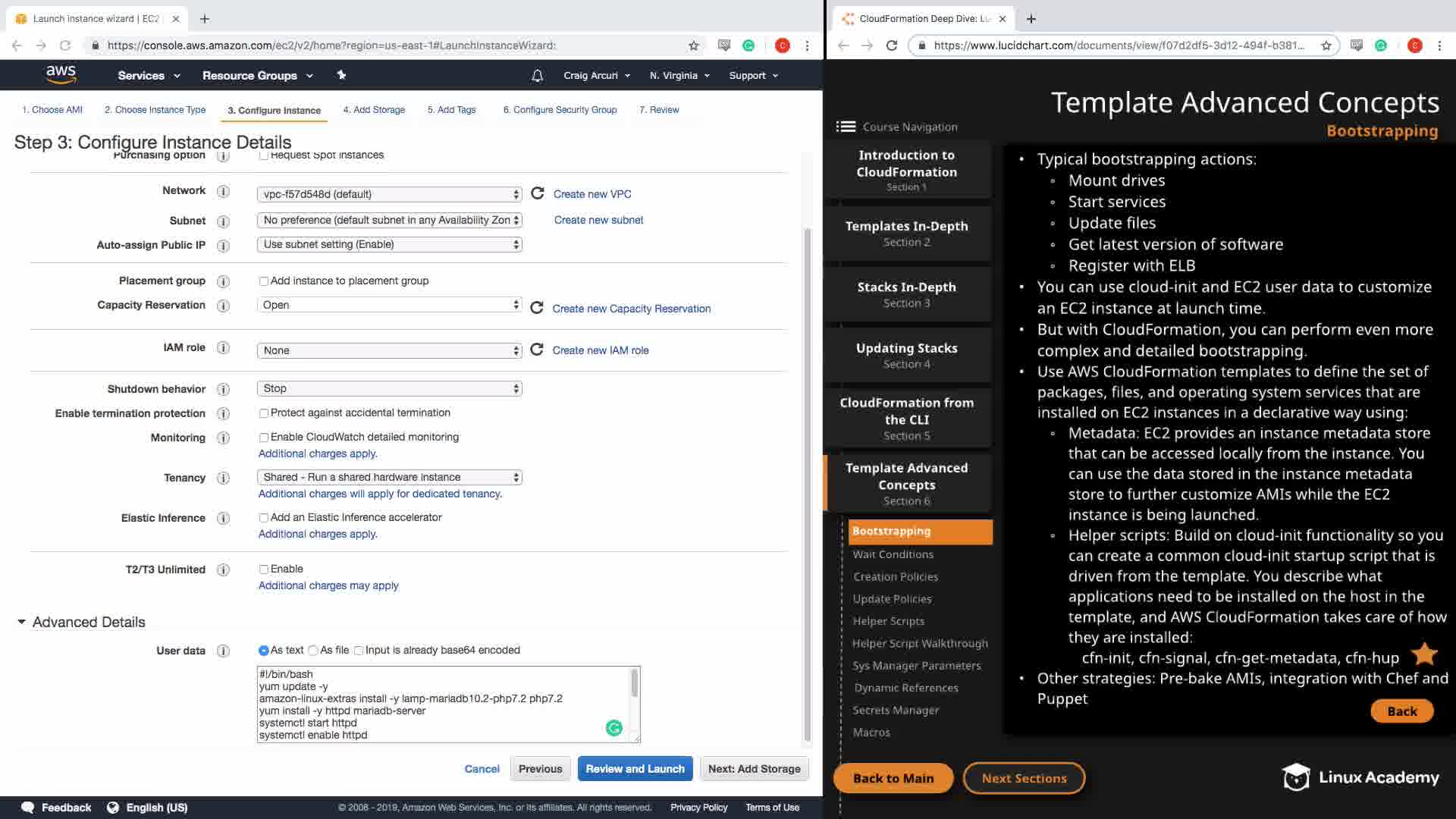Click the AWS logo home icon
This screenshot has width=1456, height=819.
(61, 74)
